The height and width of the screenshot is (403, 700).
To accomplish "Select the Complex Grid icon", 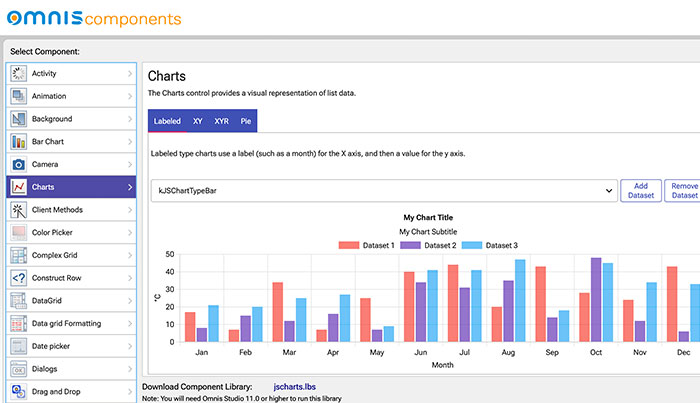I will (18, 255).
